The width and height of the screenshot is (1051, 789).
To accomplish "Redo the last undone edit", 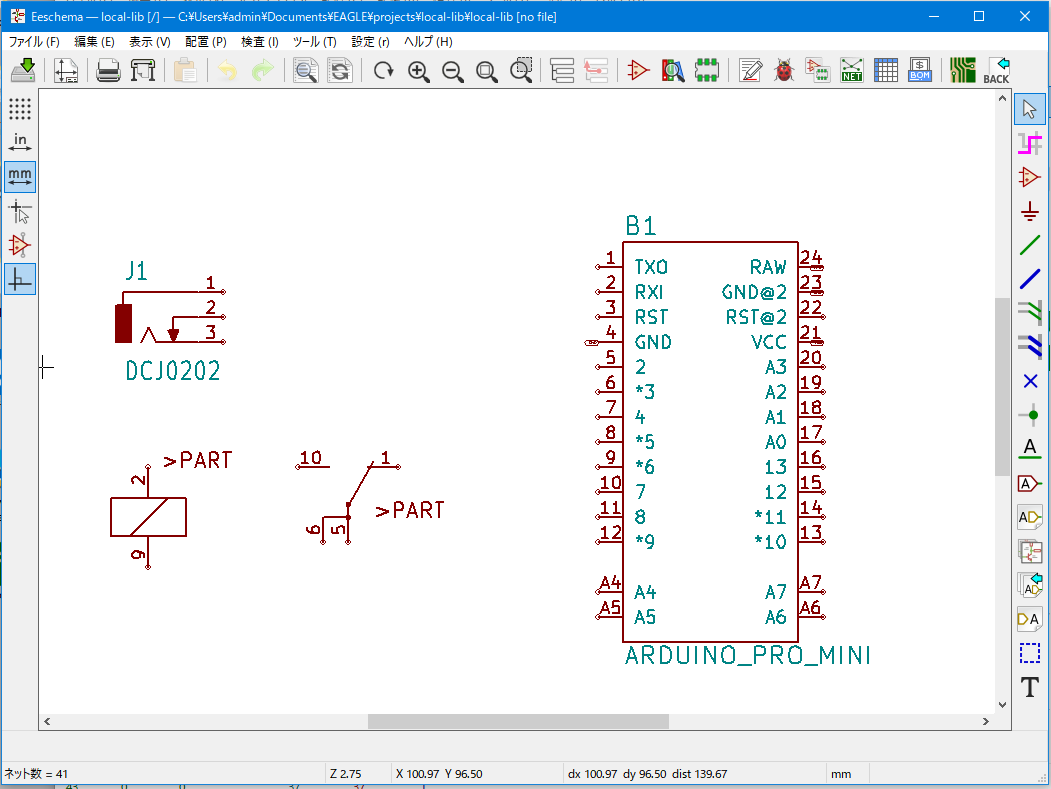I will tap(262, 70).
